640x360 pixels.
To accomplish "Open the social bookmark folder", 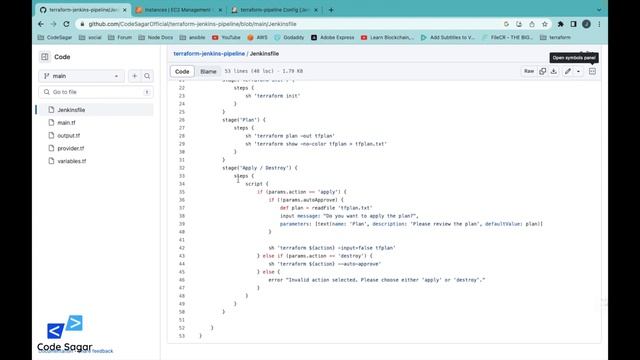I will (x=90, y=37).
